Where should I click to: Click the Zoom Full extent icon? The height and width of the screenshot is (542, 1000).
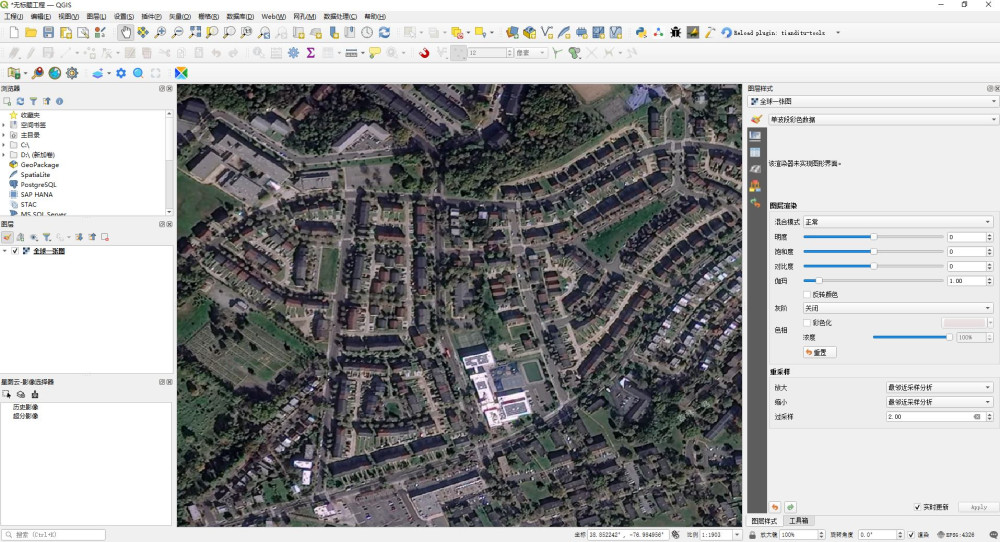(194, 33)
